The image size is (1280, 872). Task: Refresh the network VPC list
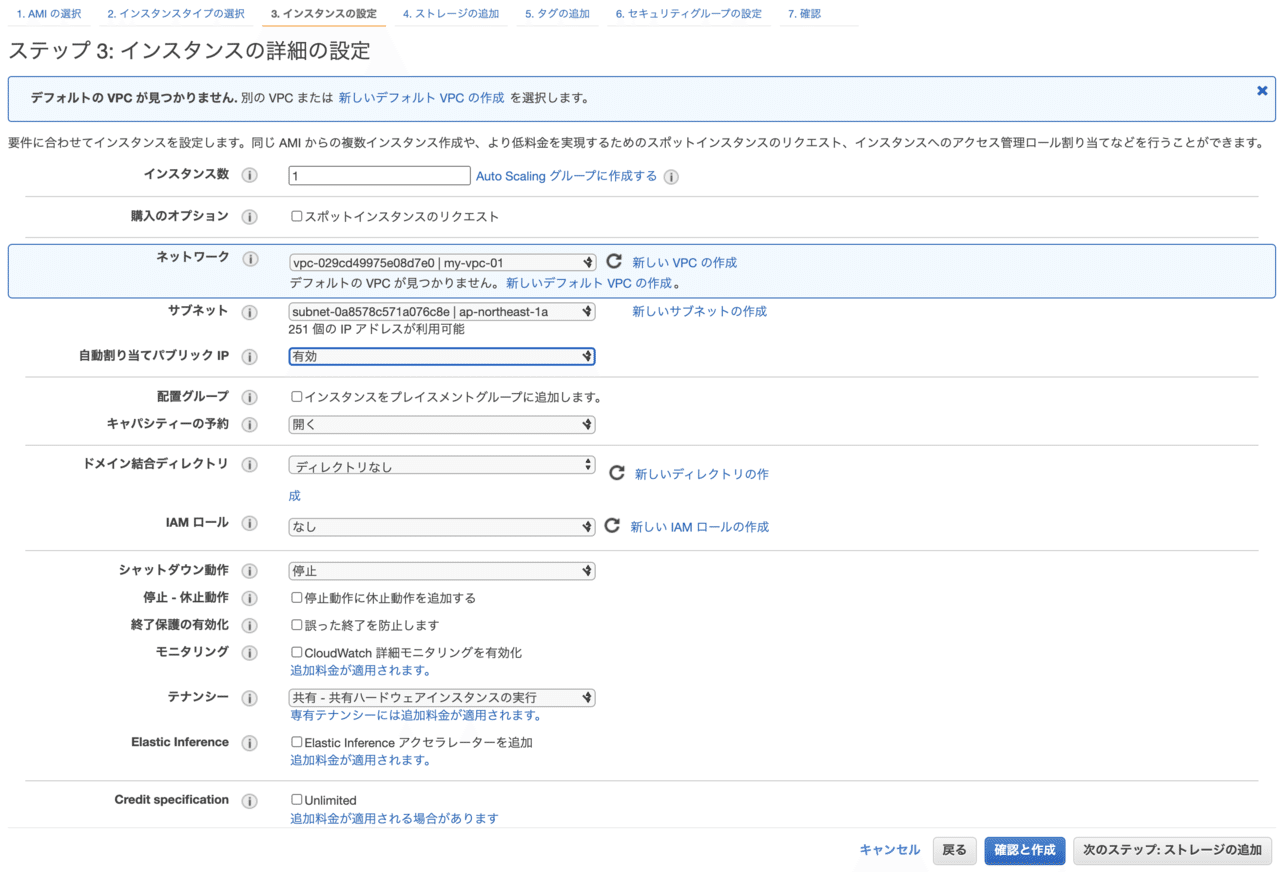pyautogui.click(x=615, y=262)
